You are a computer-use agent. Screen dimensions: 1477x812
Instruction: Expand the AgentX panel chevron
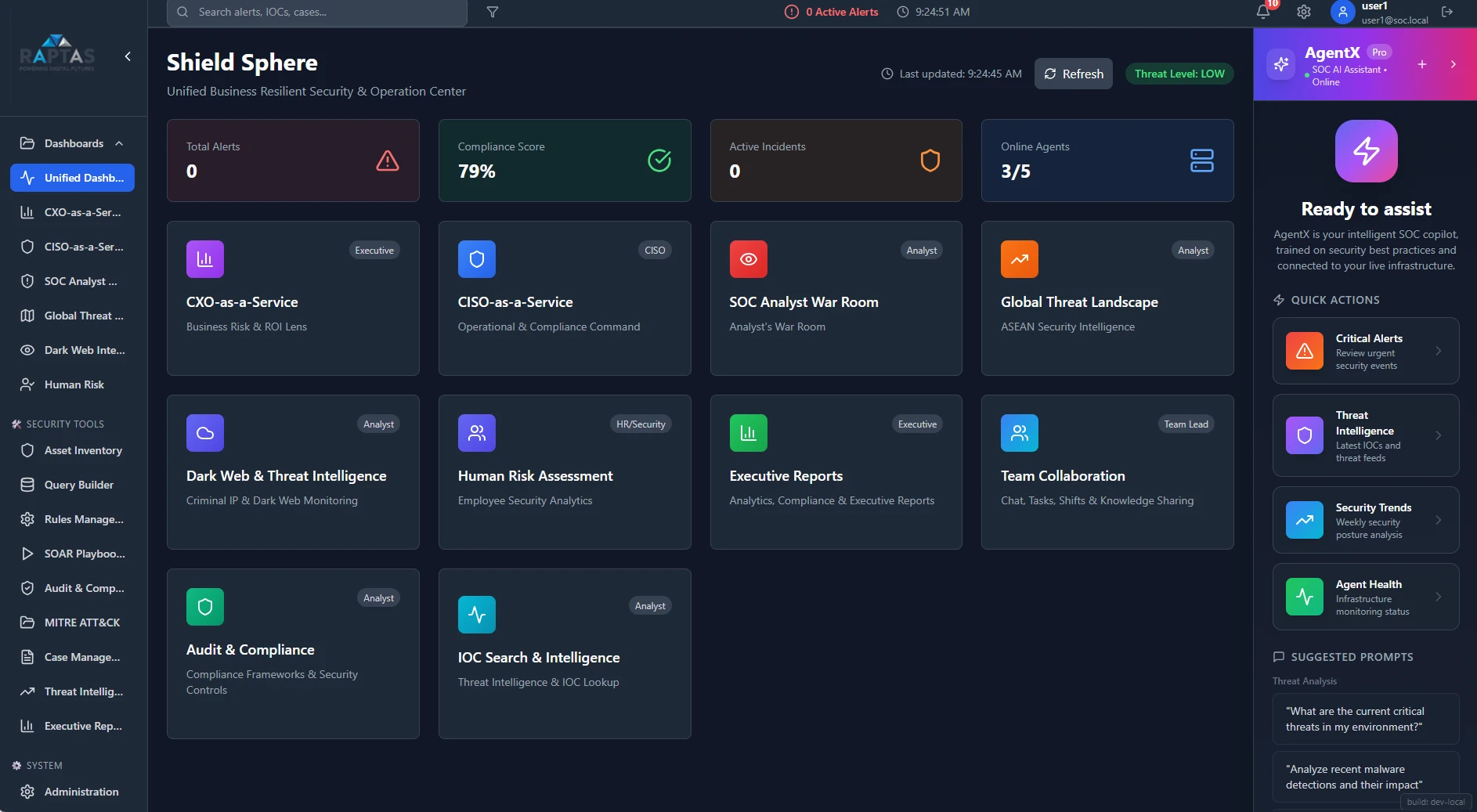click(x=1455, y=64)
